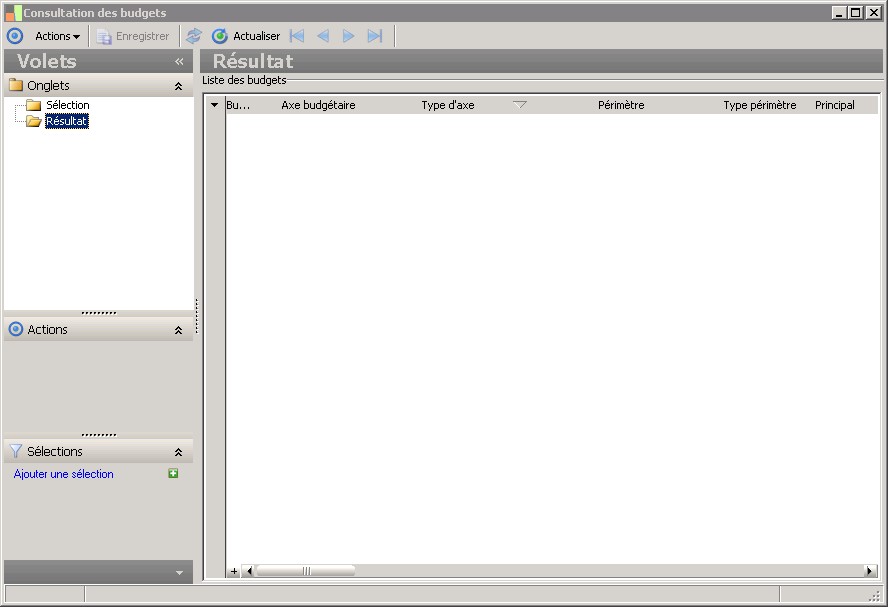Screen dimensions: 888x607
Task: Click the green plus add selection icon
Action: tap(173, 473)
